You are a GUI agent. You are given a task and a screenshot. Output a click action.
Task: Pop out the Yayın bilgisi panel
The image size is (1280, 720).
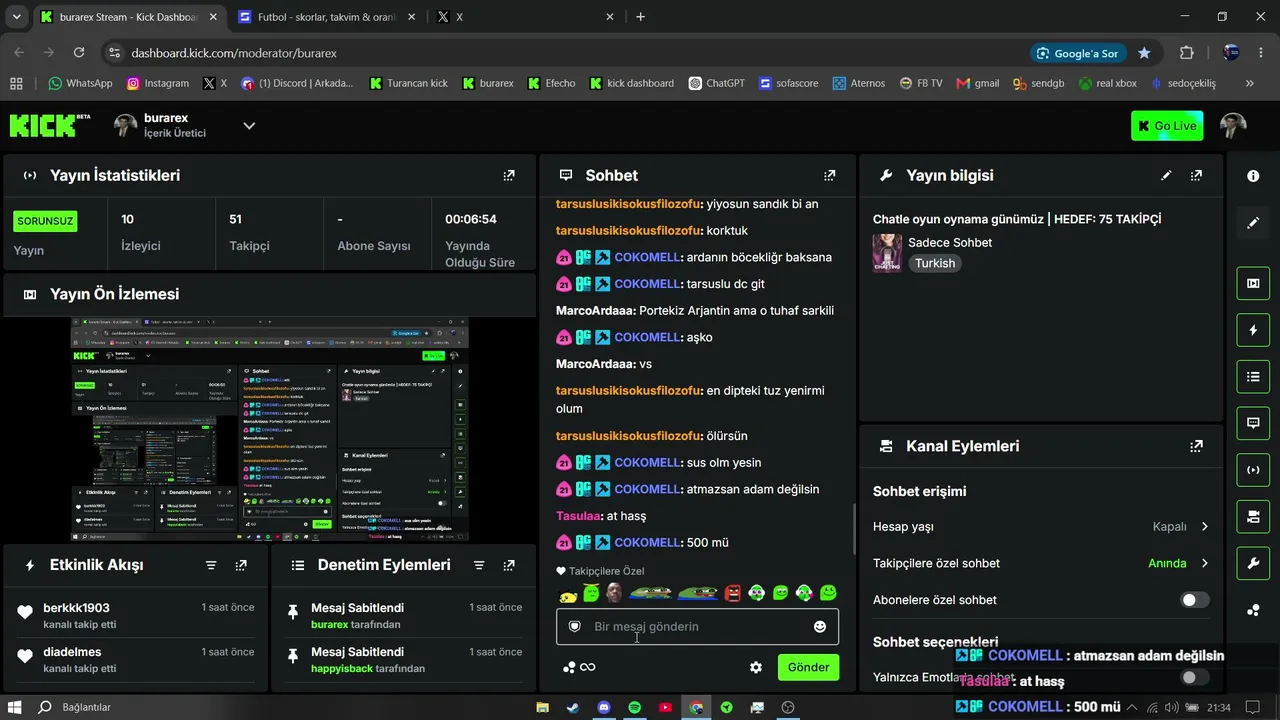(x=1196, y=175)
